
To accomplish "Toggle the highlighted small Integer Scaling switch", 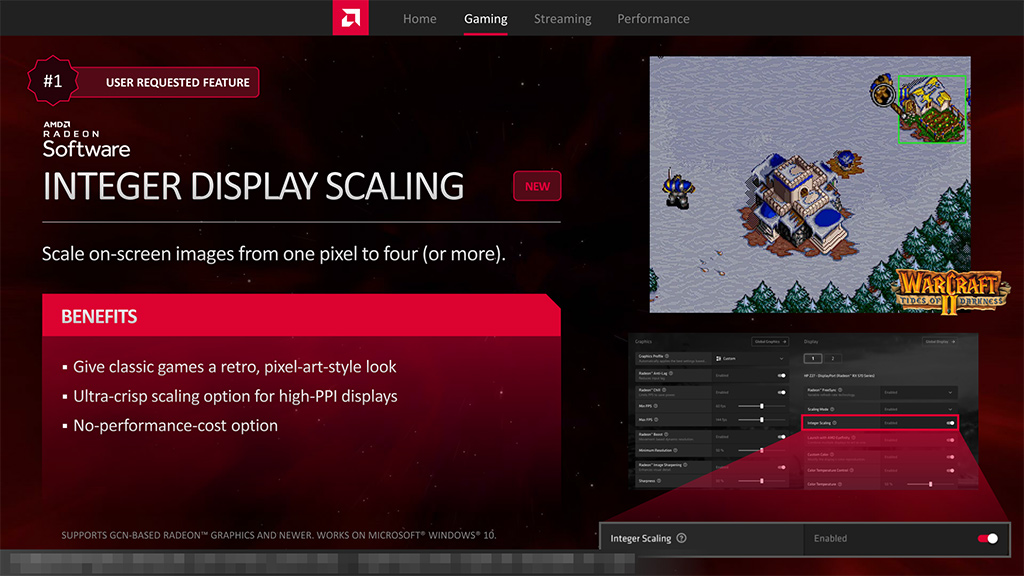I will (x=951, y=423).
